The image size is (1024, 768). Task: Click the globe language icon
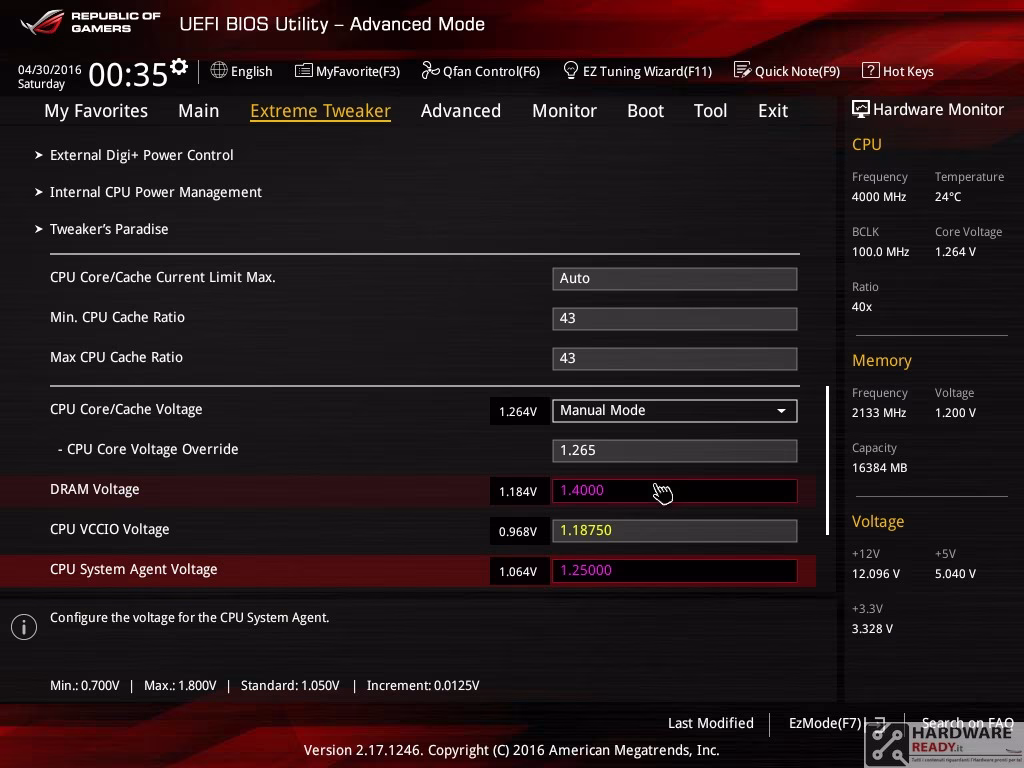click(x=219, y=70)
